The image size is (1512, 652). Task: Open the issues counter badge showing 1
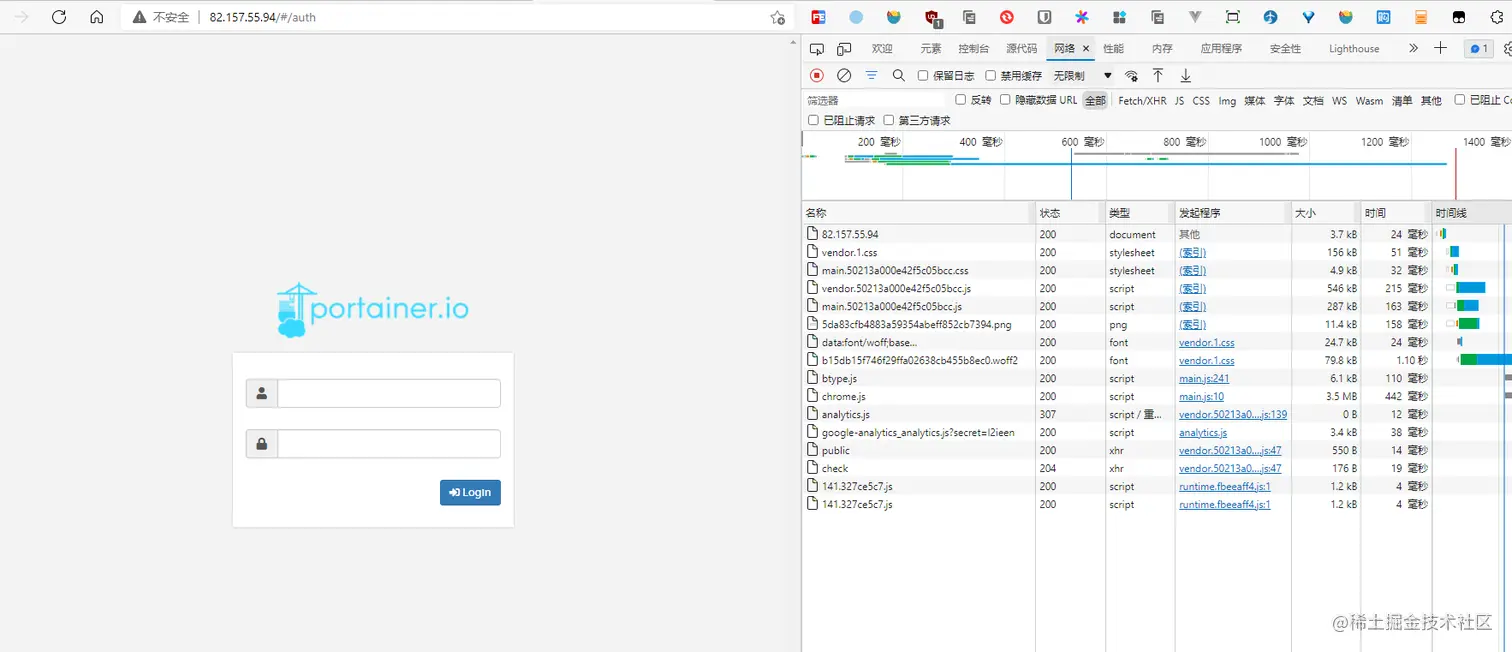click(1479, 48)
